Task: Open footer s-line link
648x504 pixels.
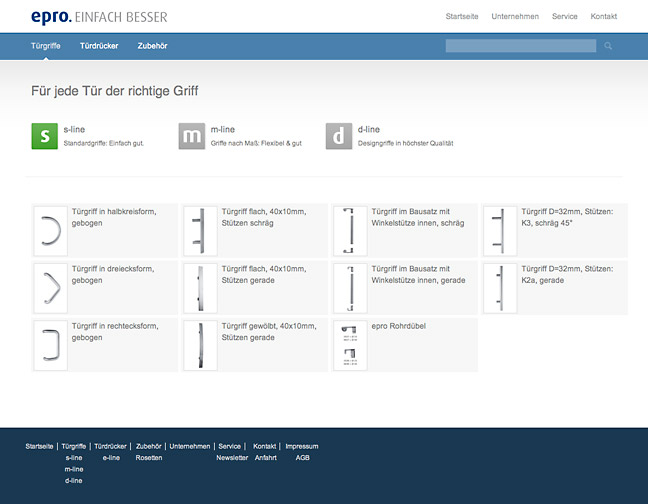Action: coord(74,458)
